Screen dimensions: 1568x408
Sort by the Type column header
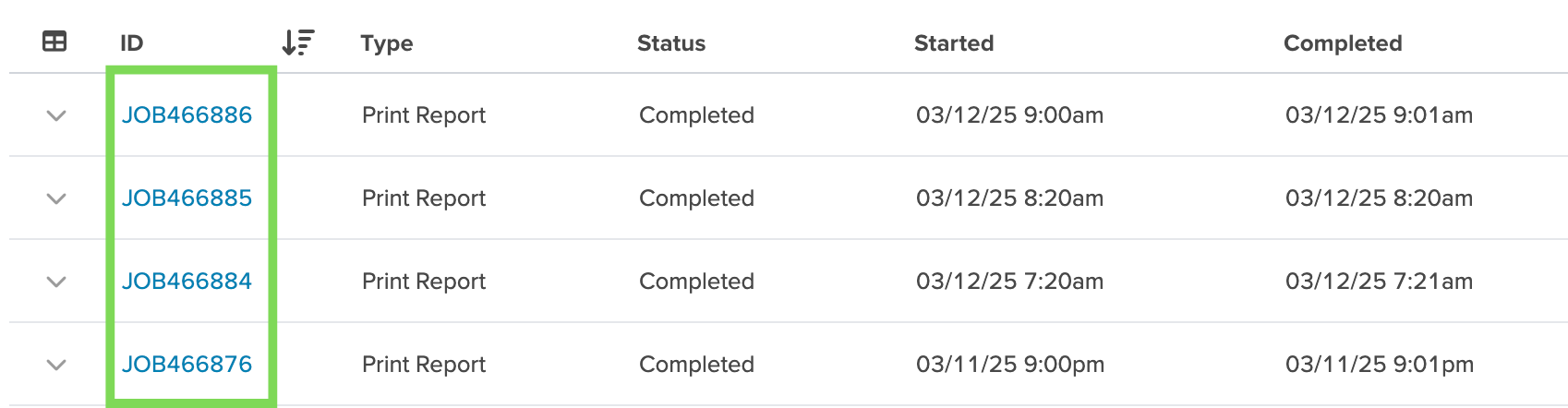pos(387,43)
